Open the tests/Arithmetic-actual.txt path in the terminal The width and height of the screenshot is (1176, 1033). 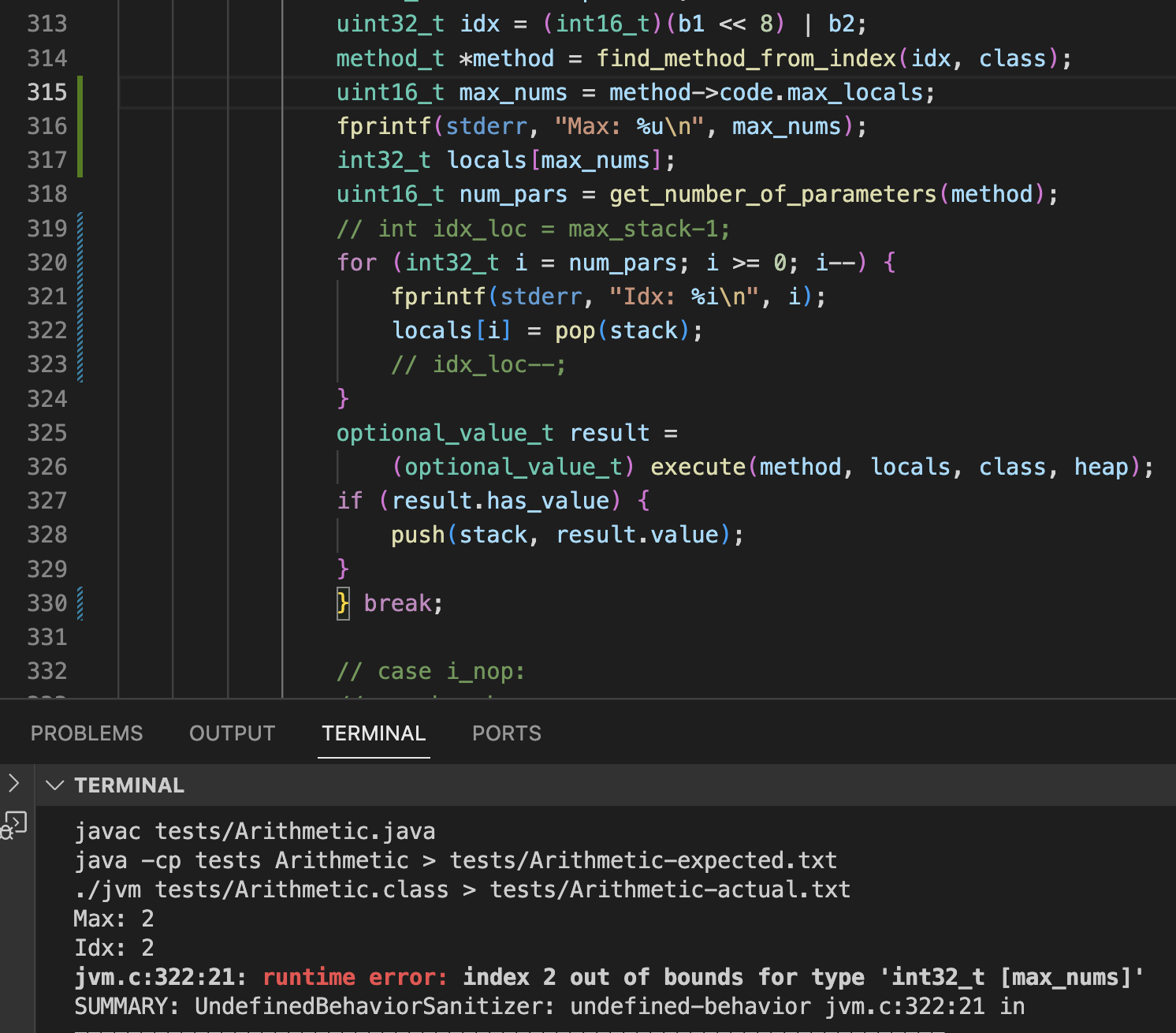pos(669,889)
